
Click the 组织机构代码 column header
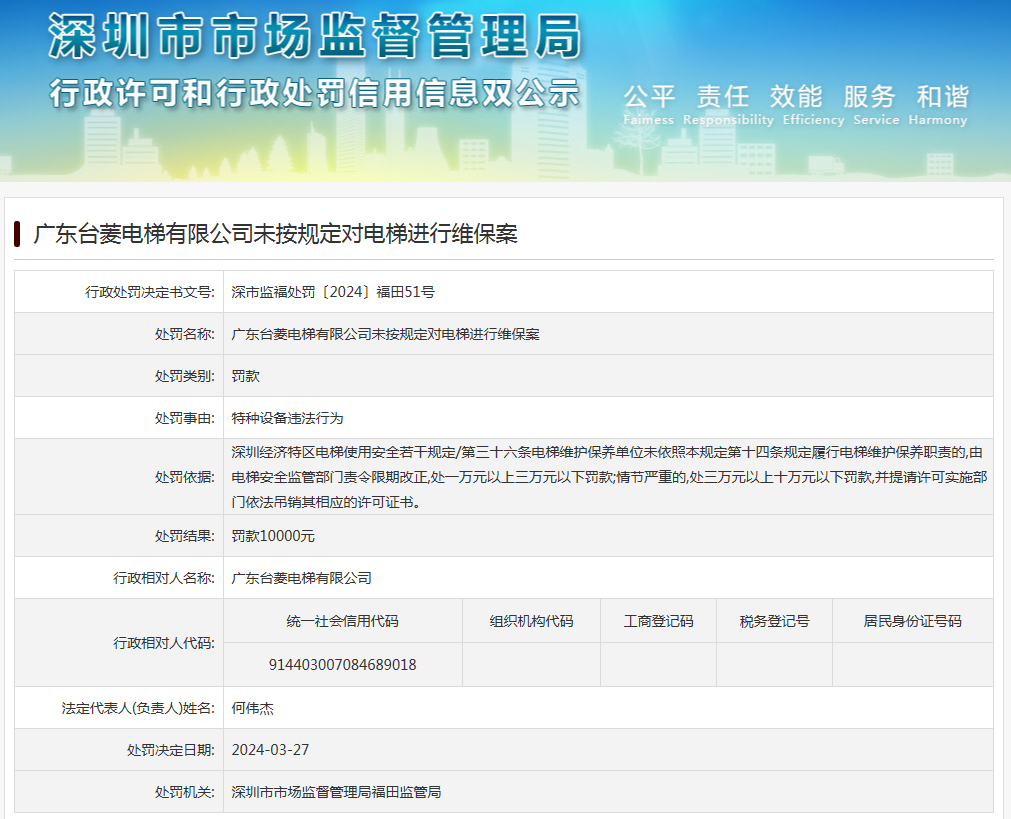point(531,621)
